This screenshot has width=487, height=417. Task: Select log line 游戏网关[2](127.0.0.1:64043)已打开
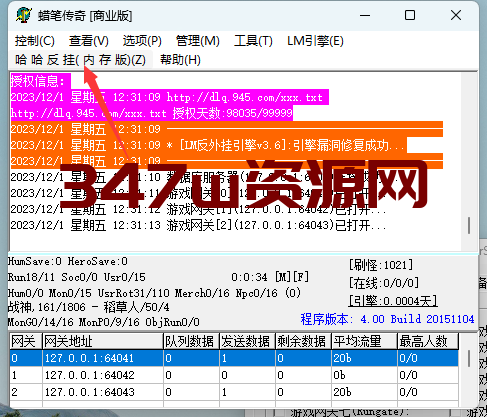click(198, 225)
